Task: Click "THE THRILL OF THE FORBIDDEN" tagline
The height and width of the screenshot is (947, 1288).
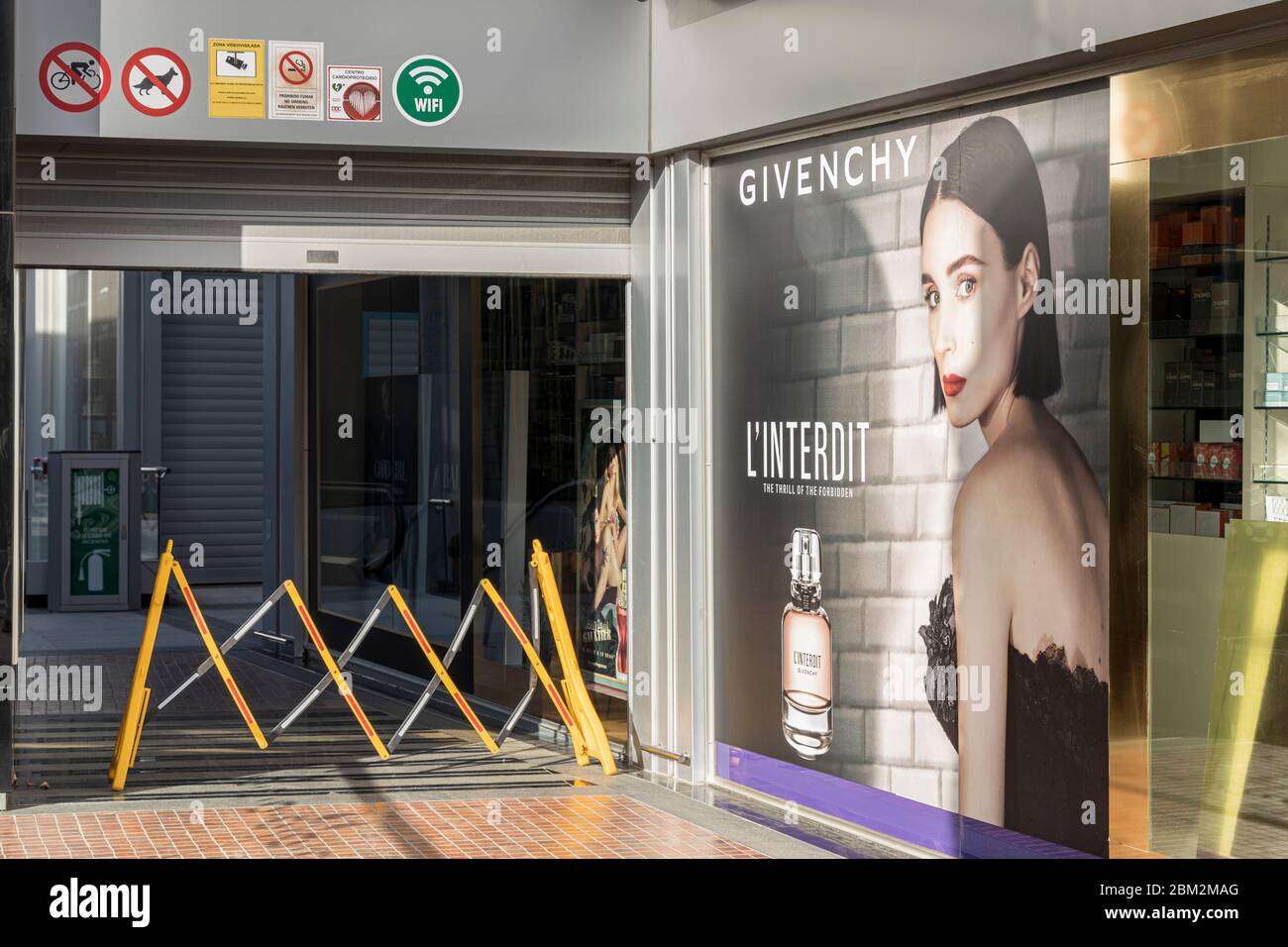Action: click(x=807, y=489)
